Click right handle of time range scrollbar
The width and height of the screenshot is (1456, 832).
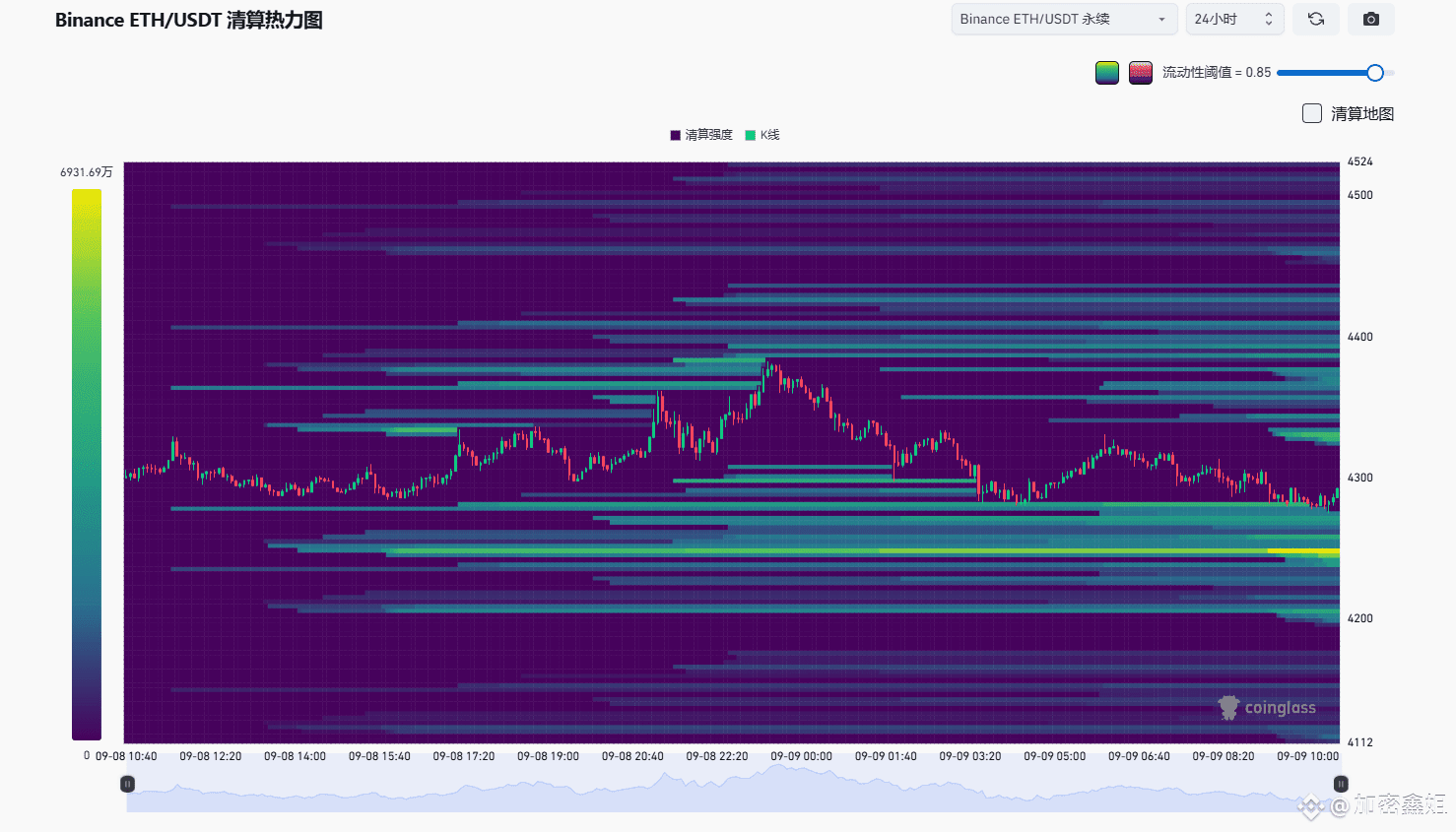(x=1341, y=784)
